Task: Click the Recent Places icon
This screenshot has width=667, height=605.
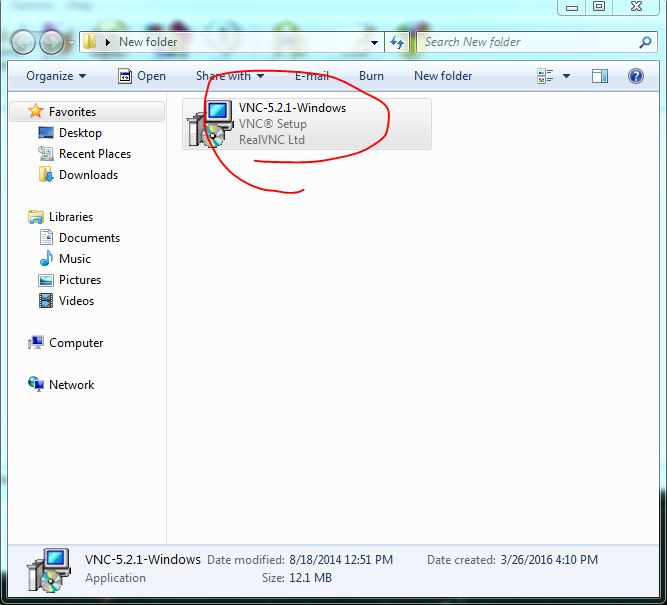Action: 46,154
